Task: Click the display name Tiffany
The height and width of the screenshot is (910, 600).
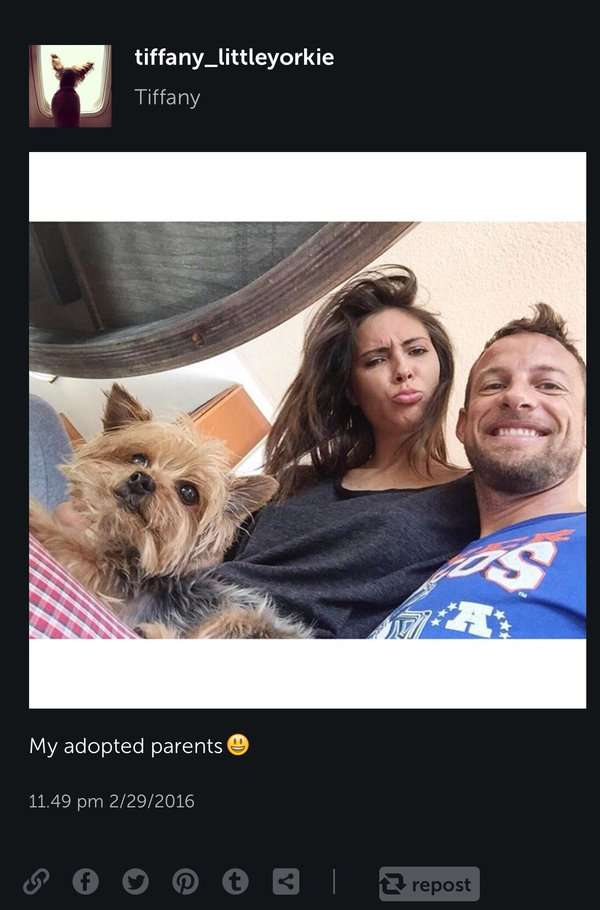Action: pyautogui.click(x=167, y=97)
